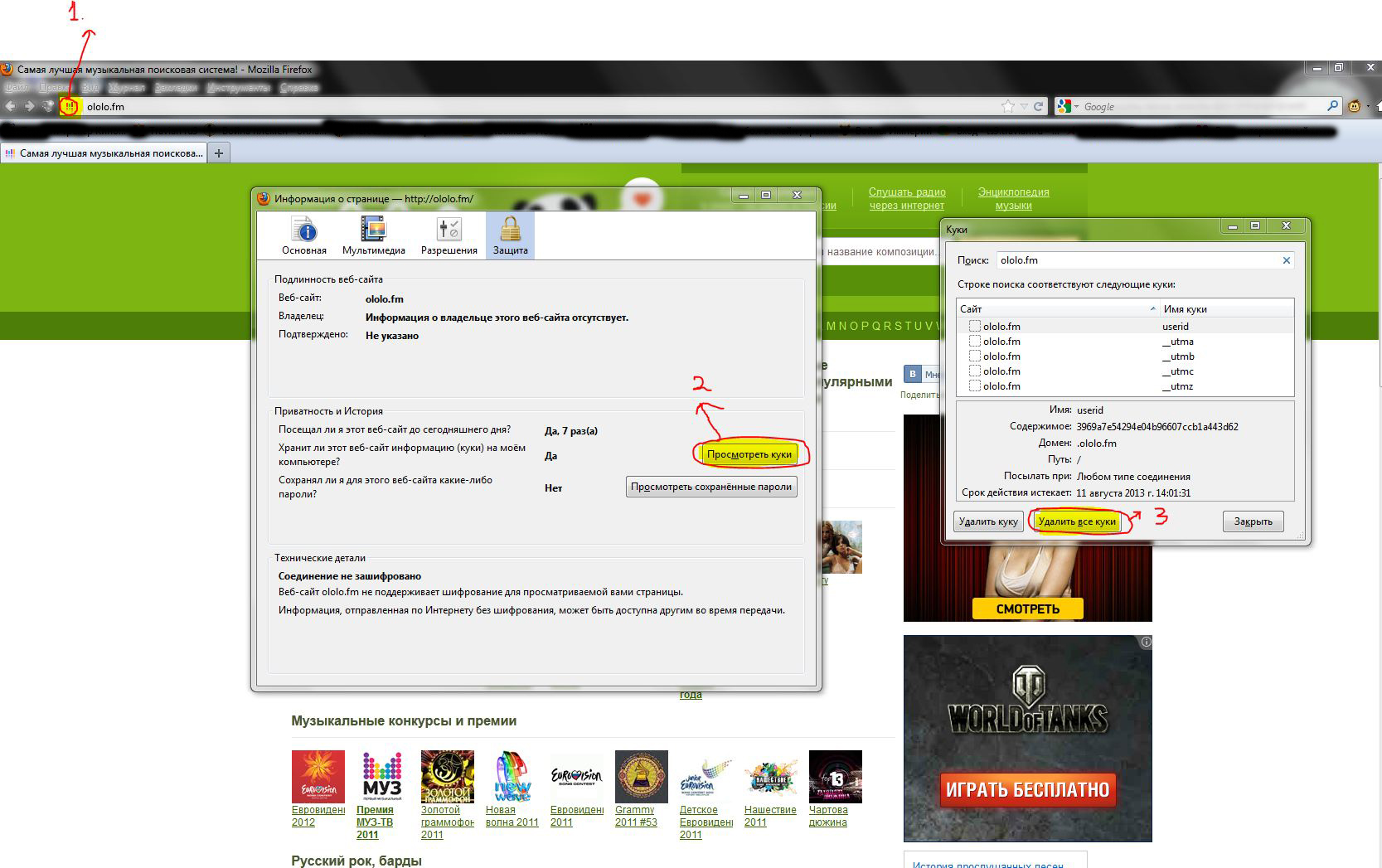Open the Инструменты menu

click(x=239, y=87)
